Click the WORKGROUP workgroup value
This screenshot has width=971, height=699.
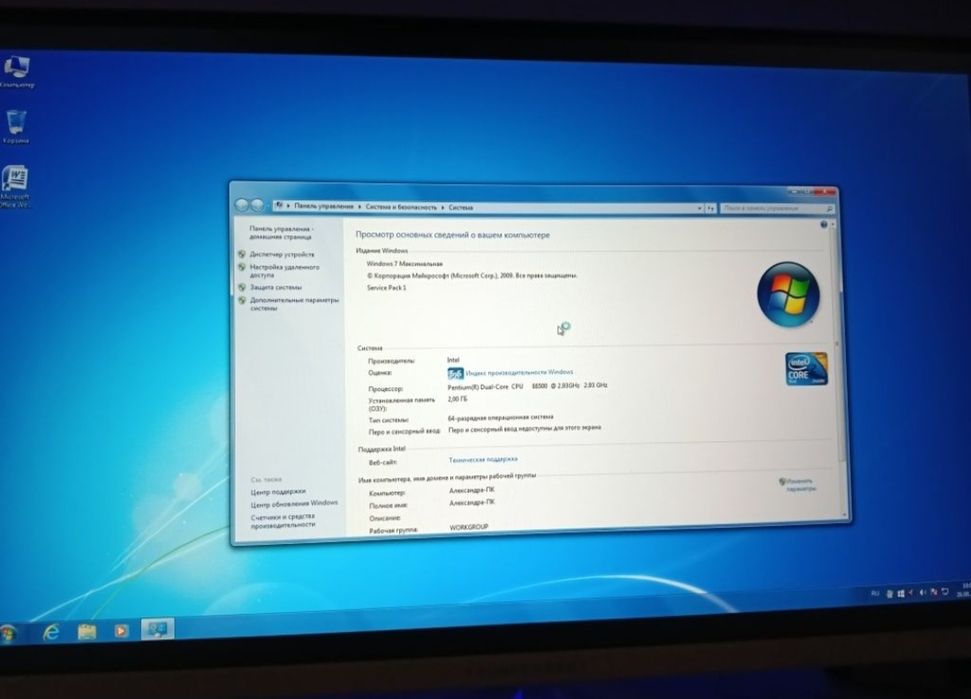click(469, 527)
